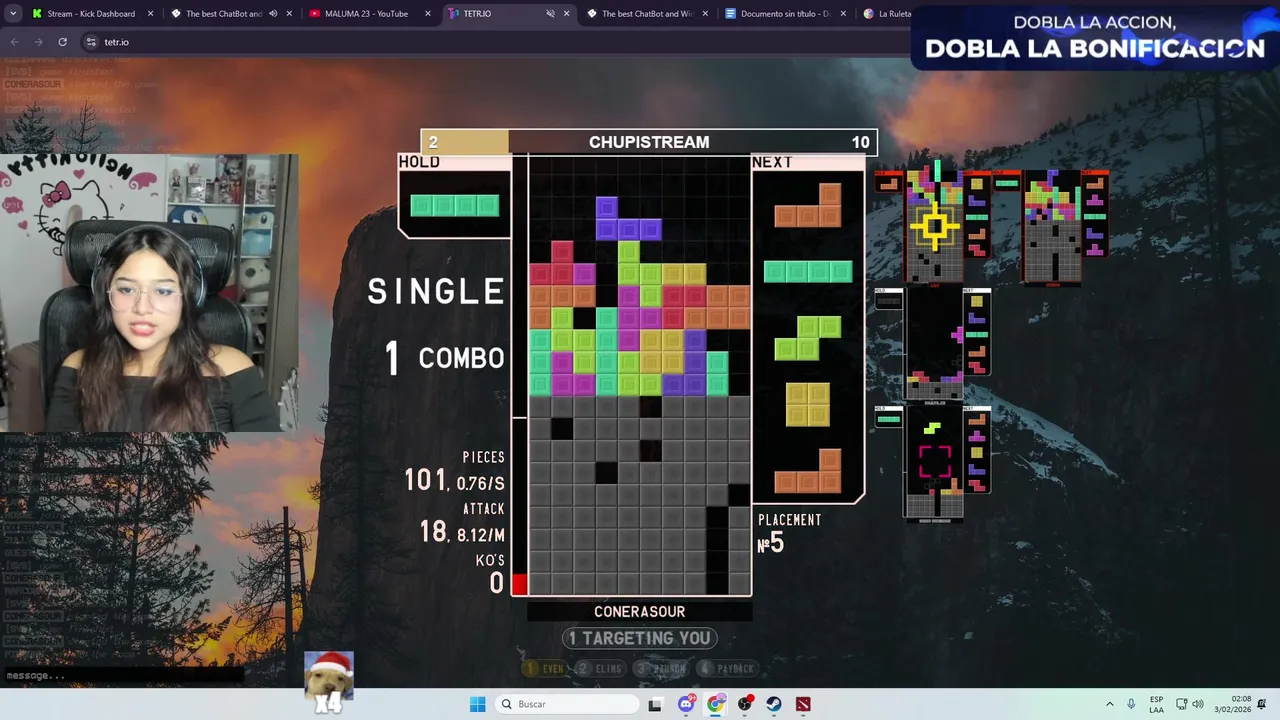
Task: Click the PLACEMENT №5 indicator
Action: 790,534
